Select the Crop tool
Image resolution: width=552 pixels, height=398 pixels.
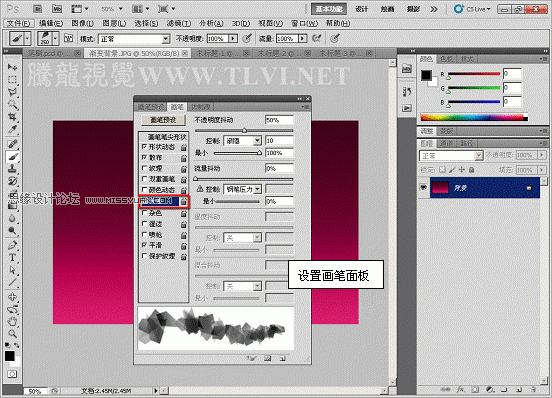[x=12, y=116]
